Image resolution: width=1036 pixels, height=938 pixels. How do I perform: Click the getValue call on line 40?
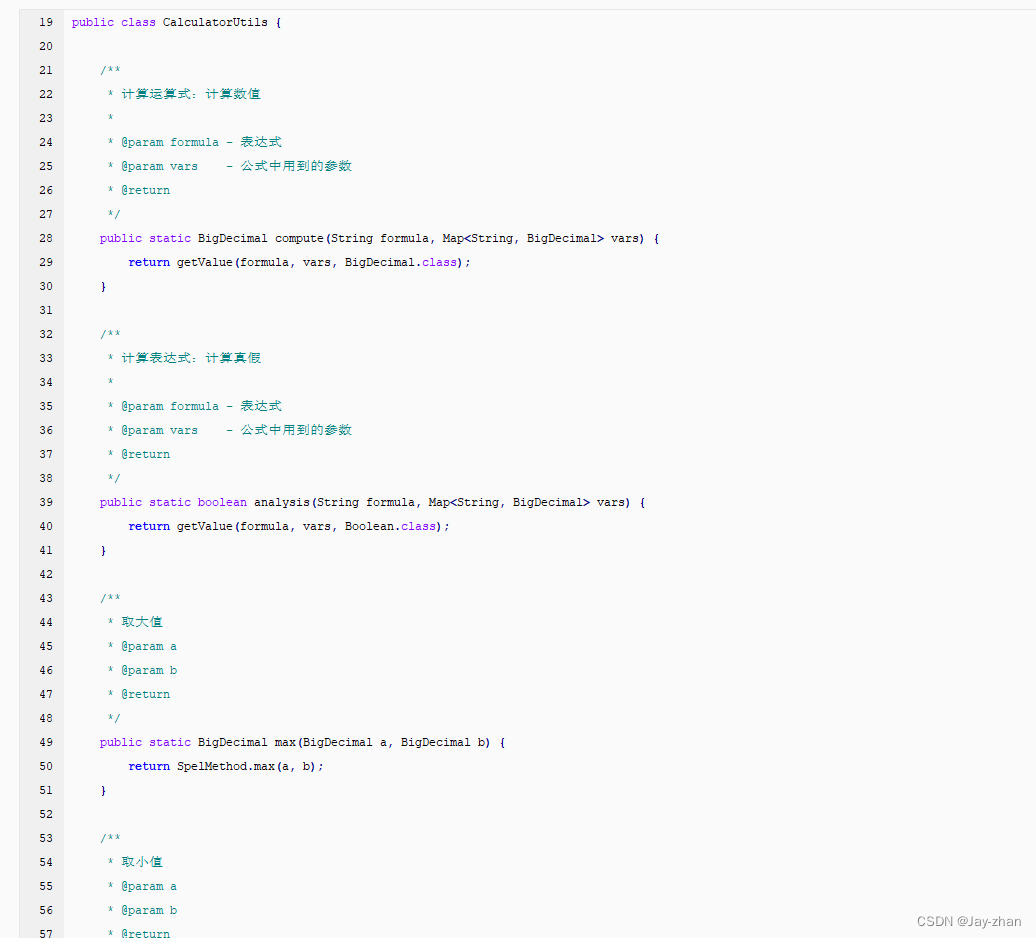coord(203,526)
